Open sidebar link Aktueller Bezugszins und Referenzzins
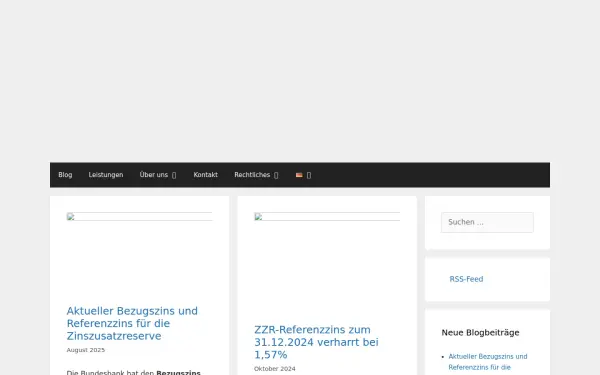 pyautogui.click(x=488, y=362)
